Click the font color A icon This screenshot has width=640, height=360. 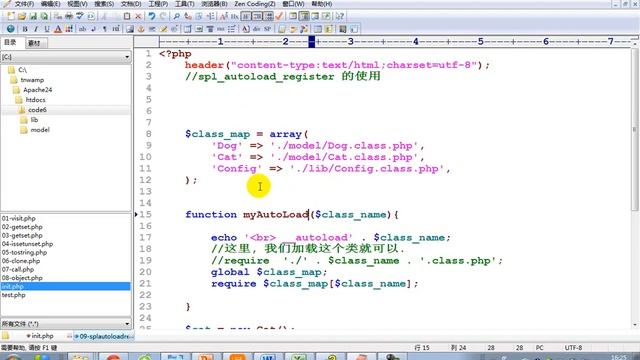[58, 29]
